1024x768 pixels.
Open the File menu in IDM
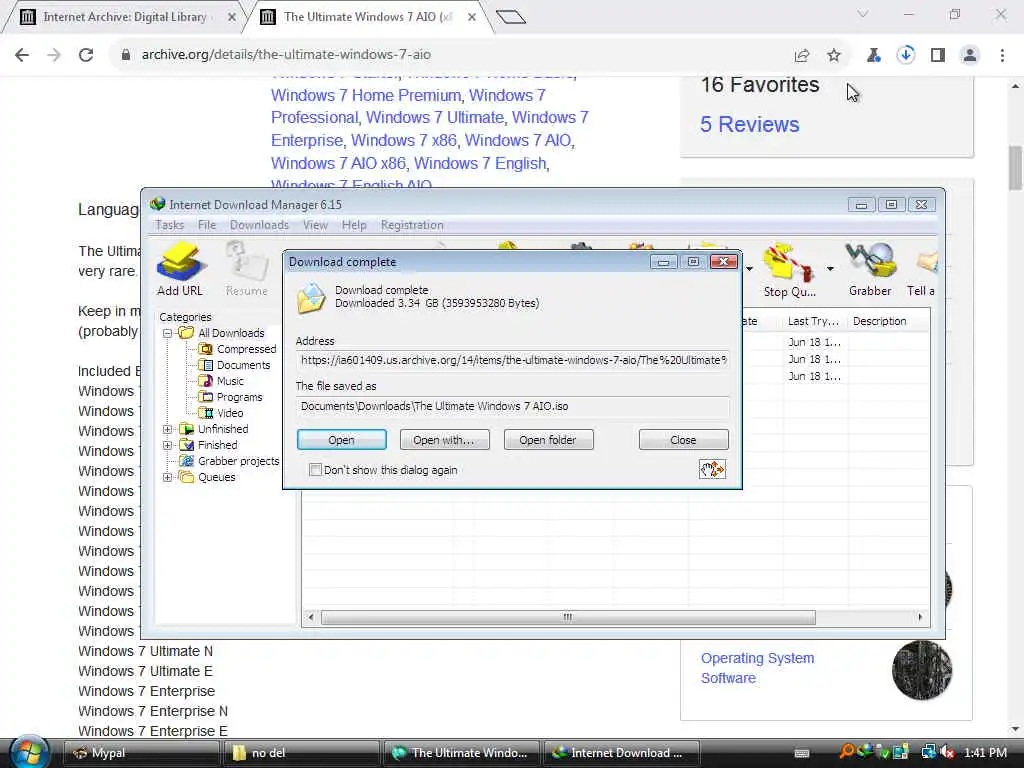(207, 225)
